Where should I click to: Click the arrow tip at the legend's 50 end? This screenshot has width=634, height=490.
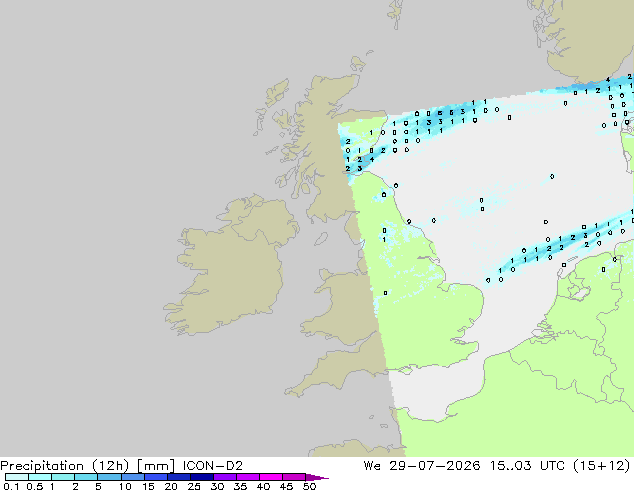(317, 477)
